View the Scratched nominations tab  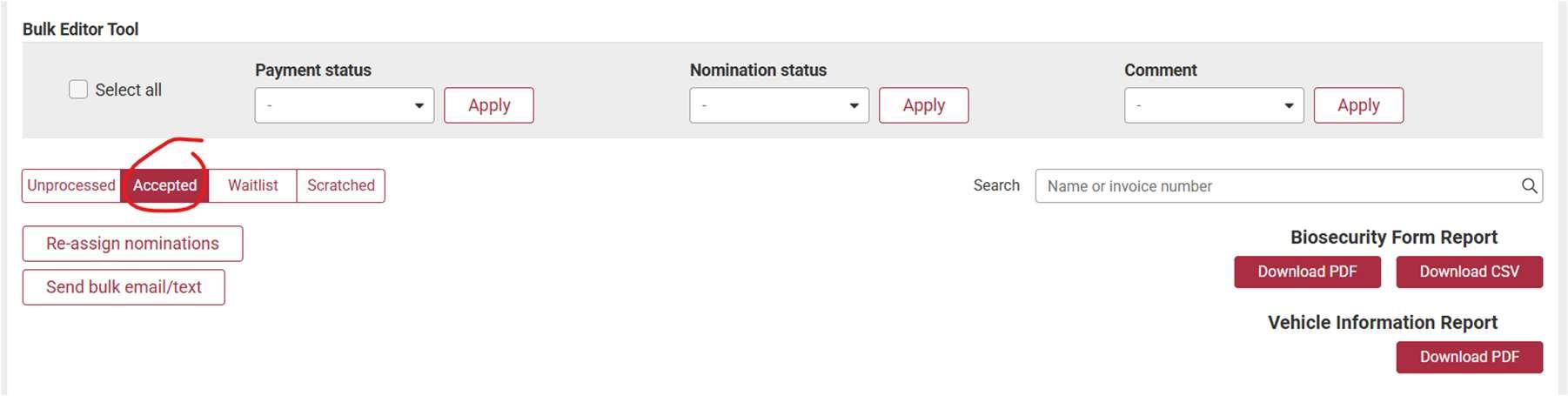coord(340,185)
